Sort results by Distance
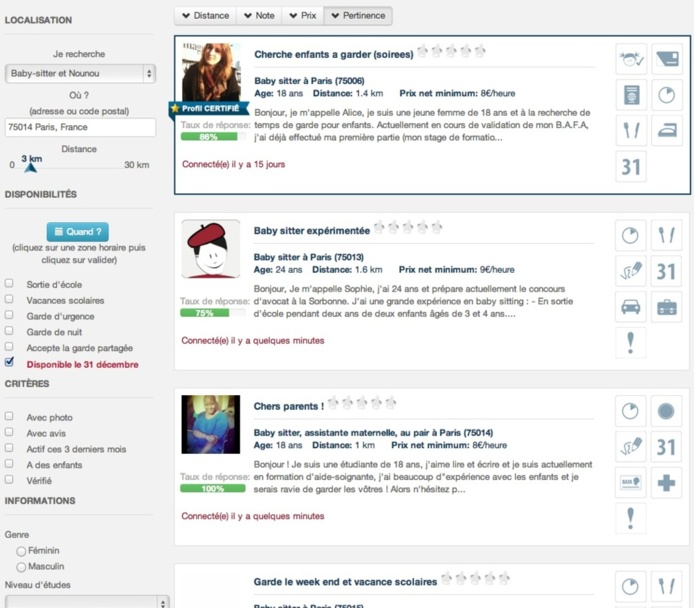 tap(204, 16)
